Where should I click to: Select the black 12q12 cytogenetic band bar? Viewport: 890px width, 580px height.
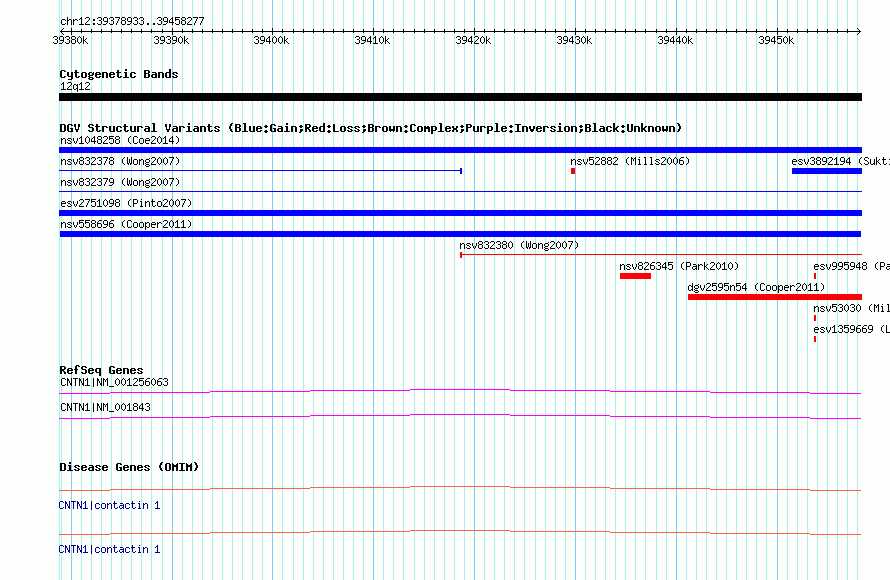tap(460, 96)
